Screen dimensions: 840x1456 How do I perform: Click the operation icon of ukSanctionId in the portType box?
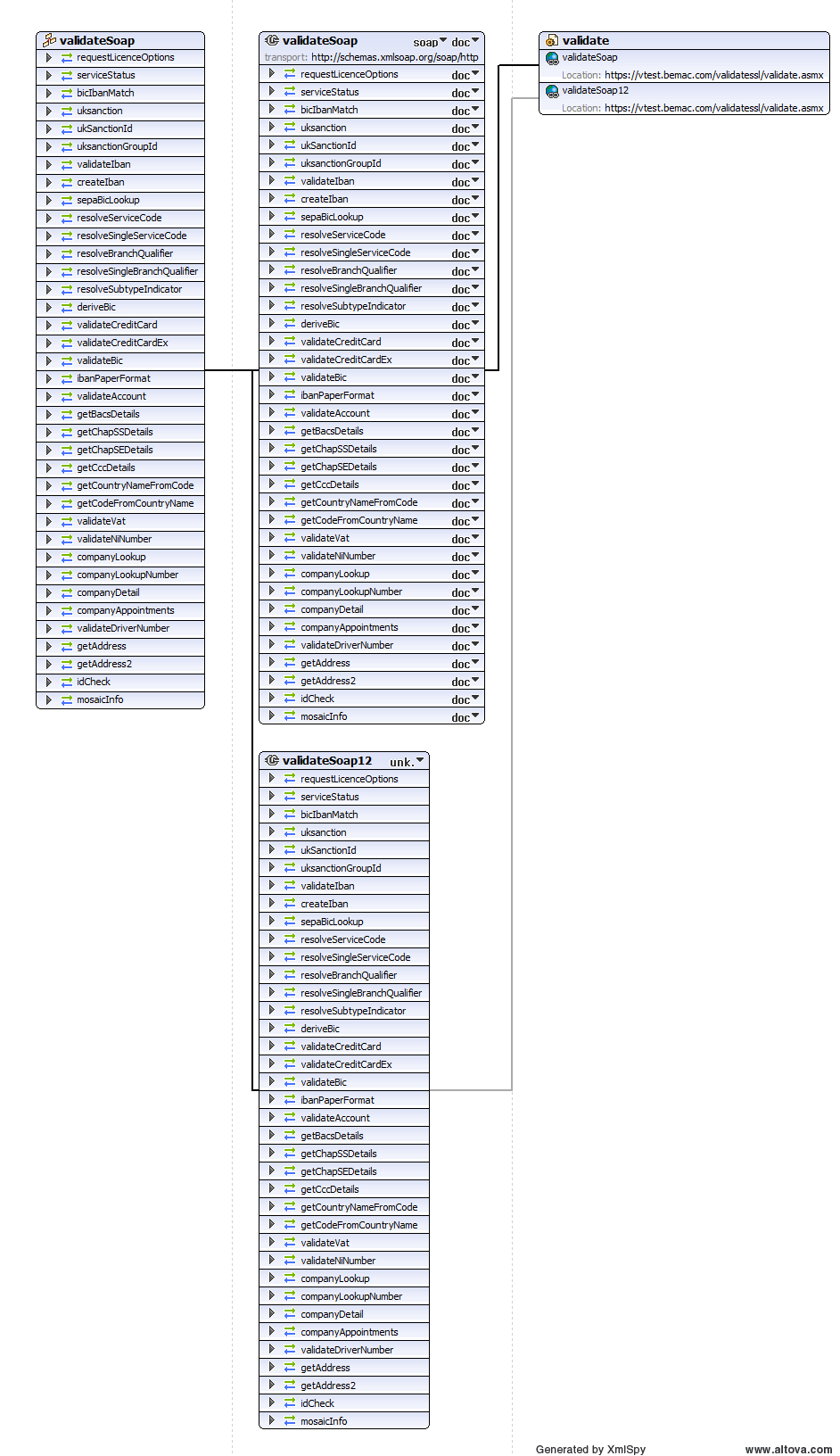67,129
